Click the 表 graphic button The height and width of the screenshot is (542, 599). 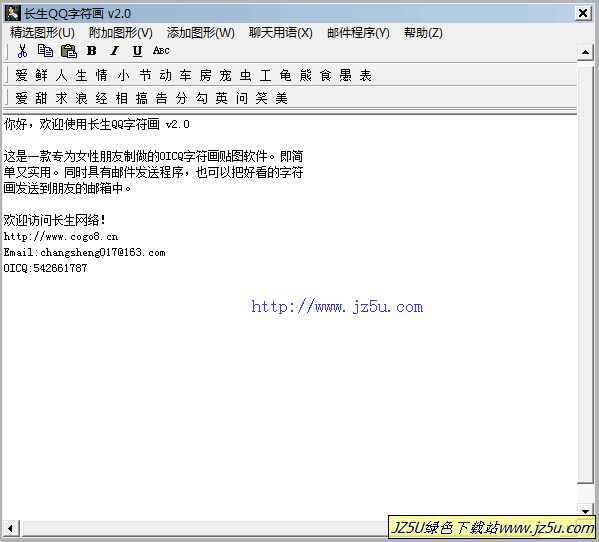[x=366, y=75]
